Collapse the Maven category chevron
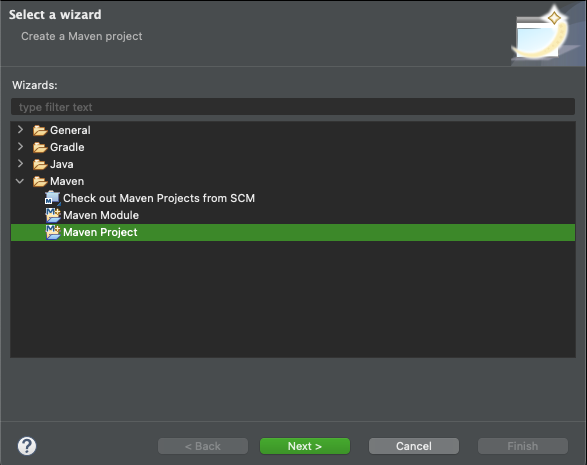This screenshot has width=587, height=465. [20, 181]
